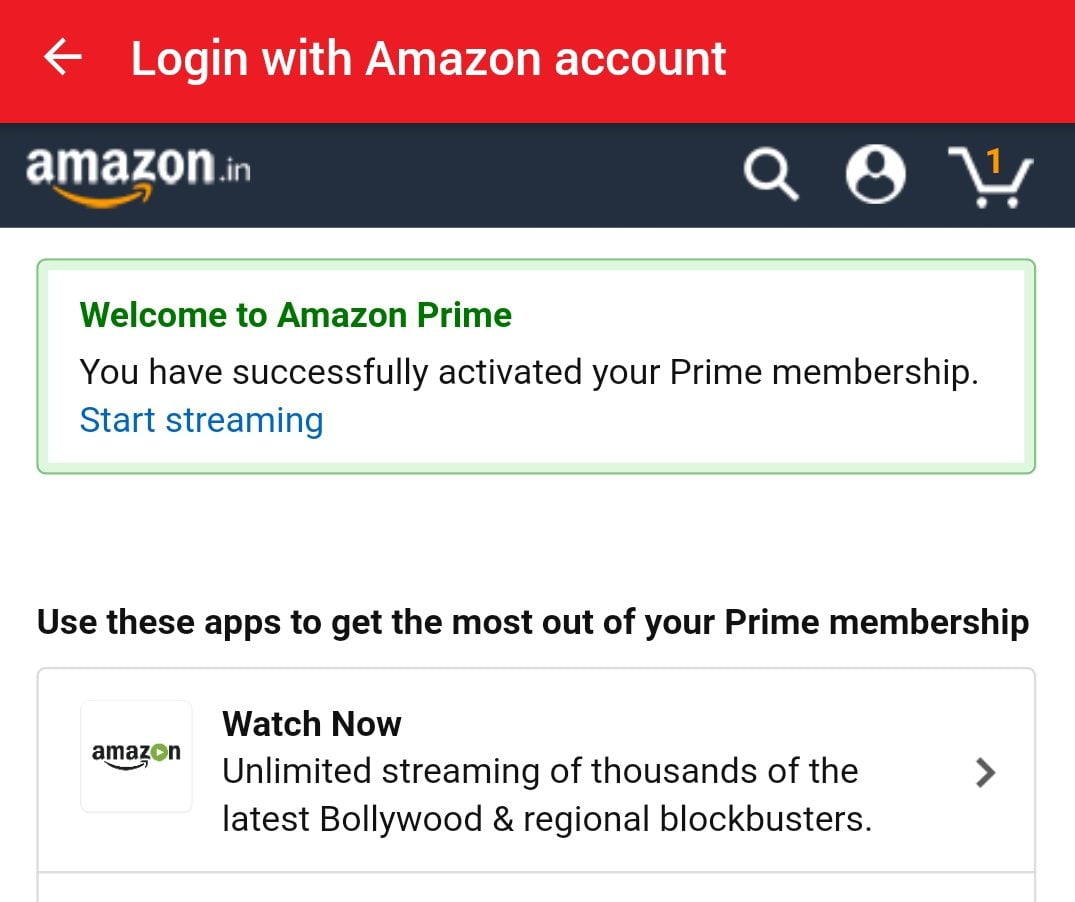
Task: Tap the .in domain suffix in the logo
Action: pos(235,169)
